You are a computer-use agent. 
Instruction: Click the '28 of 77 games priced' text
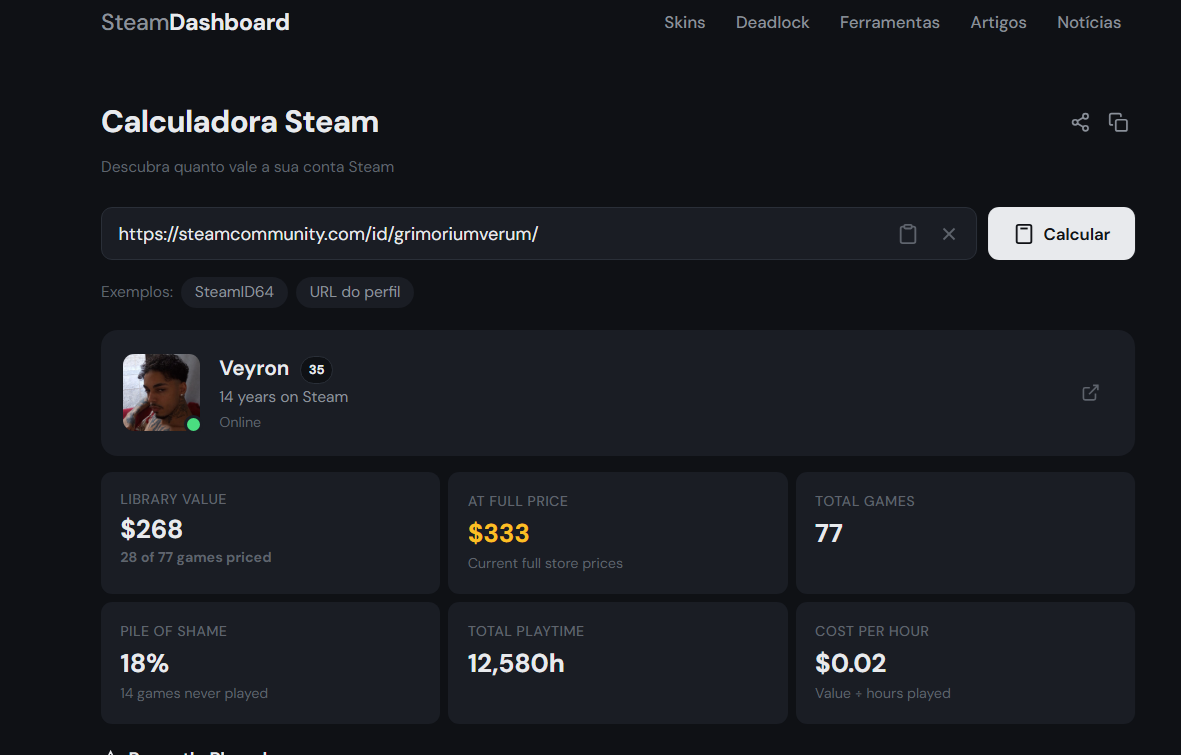tap(196, 558)
